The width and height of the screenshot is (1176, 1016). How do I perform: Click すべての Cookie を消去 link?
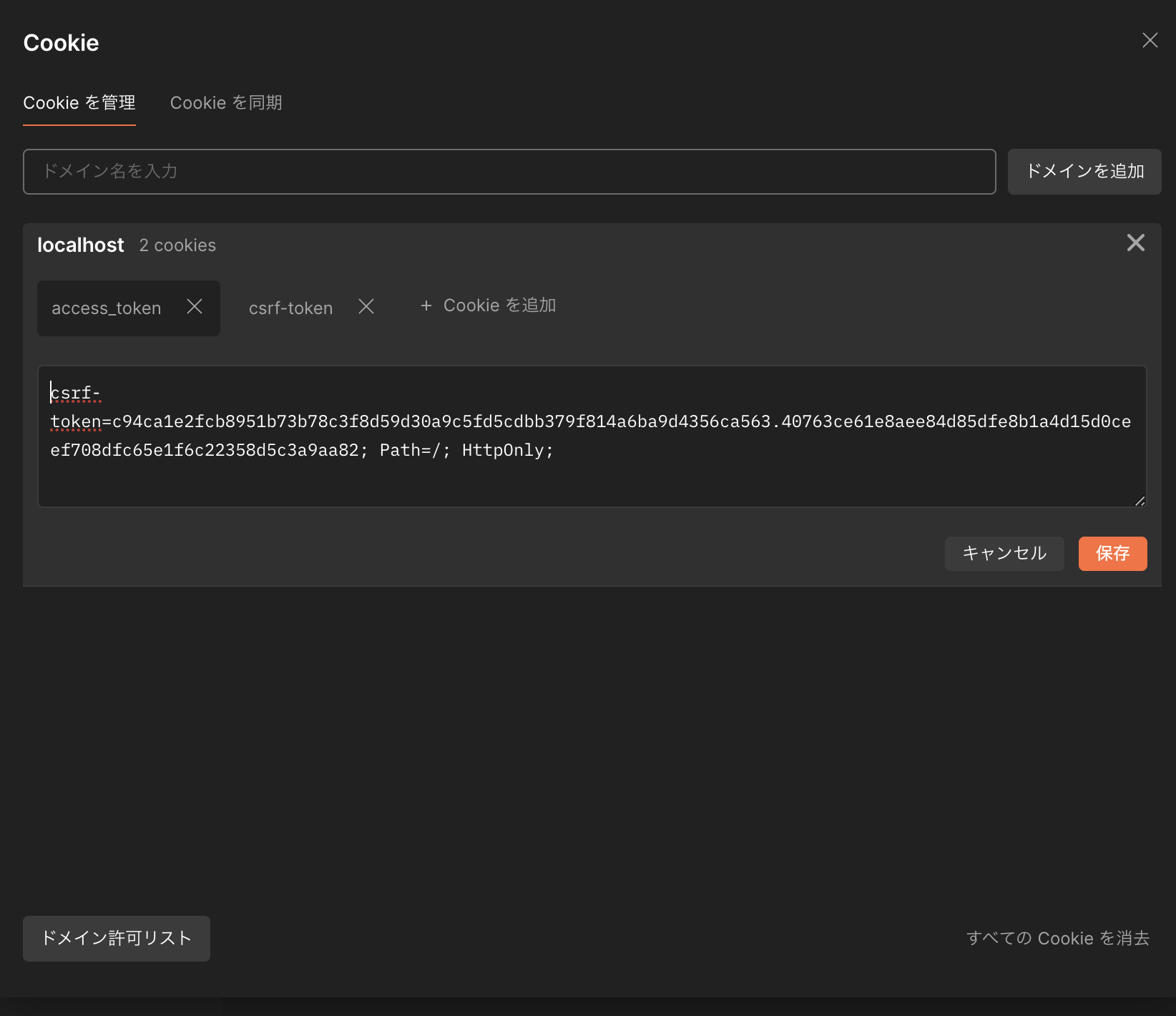pyautogui.click(x=1058, y=939)
